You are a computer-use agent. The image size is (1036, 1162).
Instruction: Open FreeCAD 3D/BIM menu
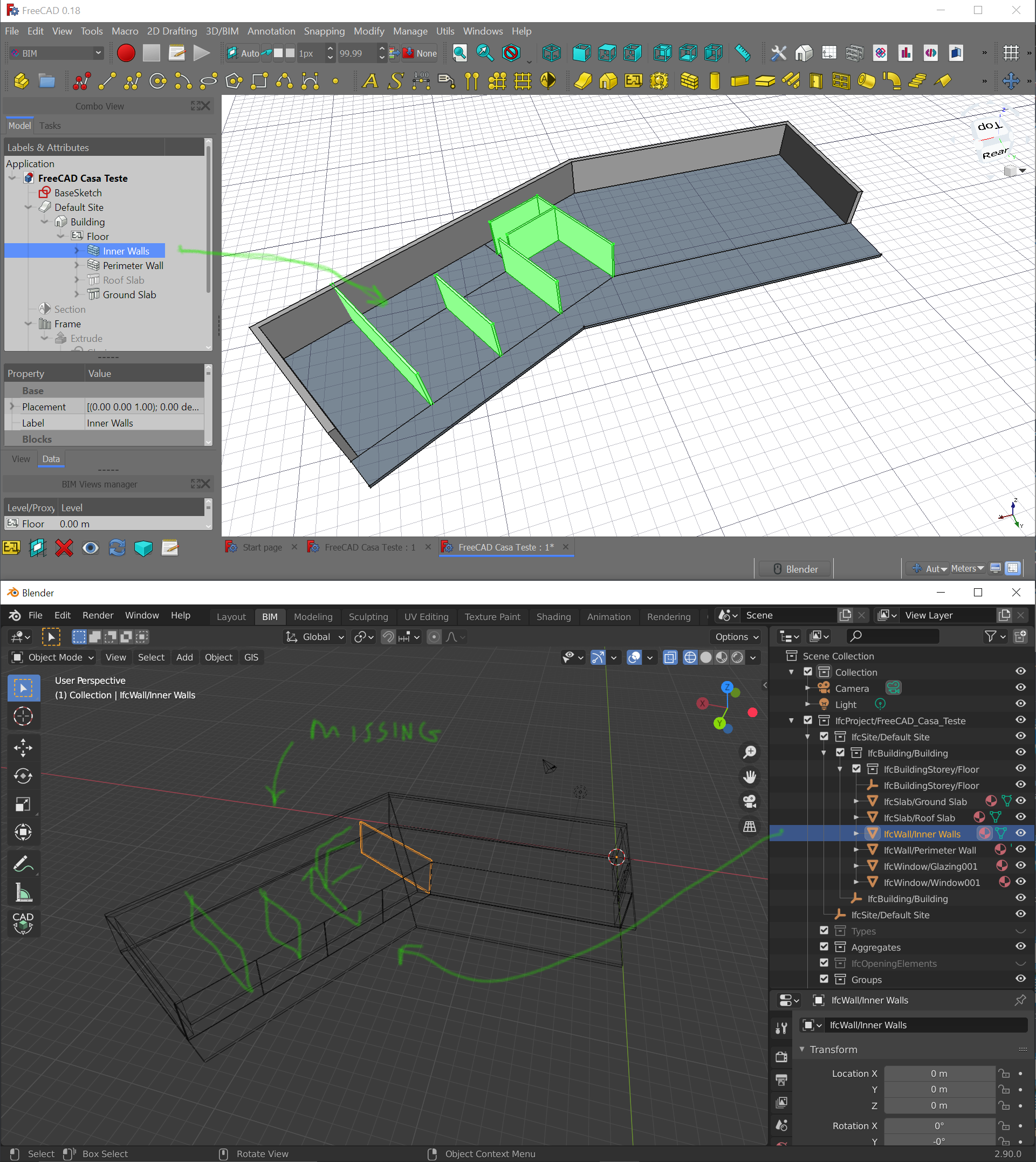[222, 31]
